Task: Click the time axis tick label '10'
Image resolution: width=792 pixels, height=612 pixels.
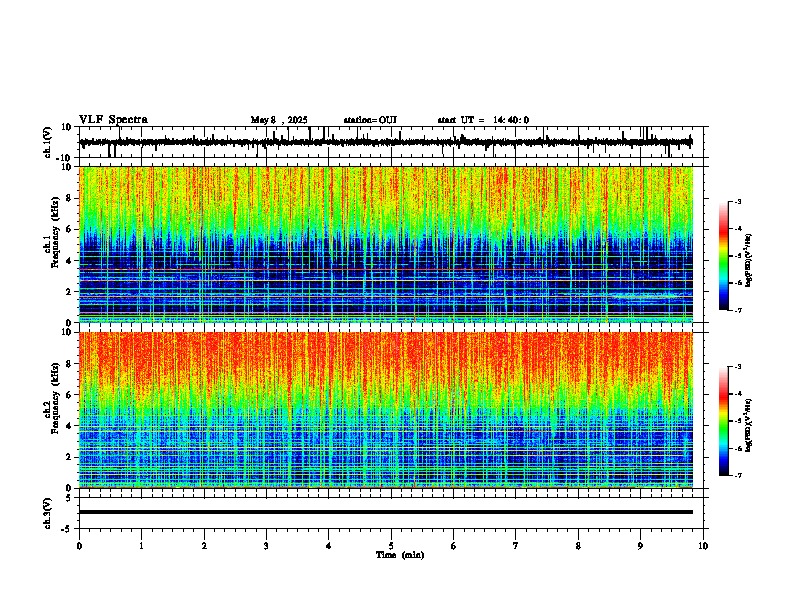Action: point(703,546)
